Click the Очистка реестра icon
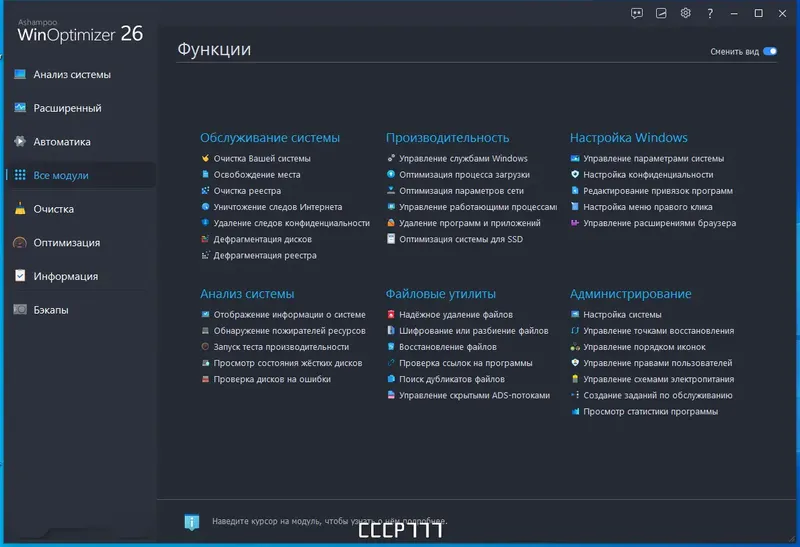This screenshot has height=547, width=800. click(205, 190)
